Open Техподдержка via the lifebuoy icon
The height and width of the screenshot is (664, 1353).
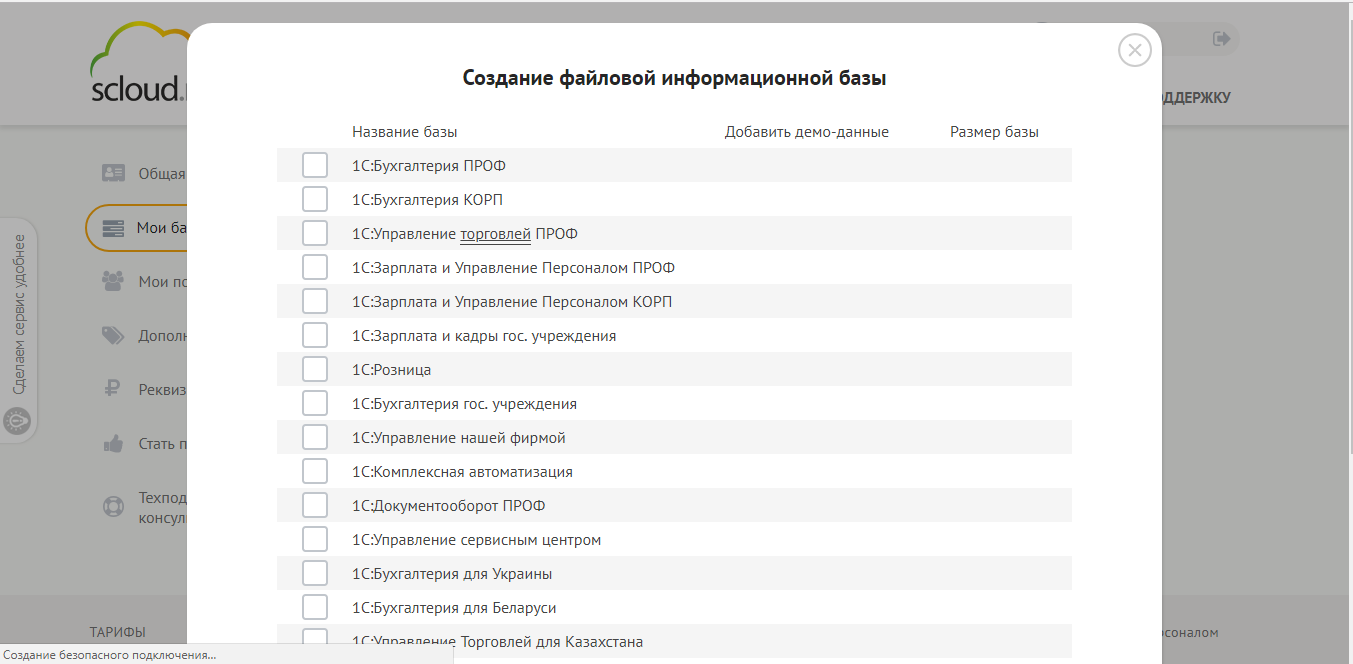(x=112, y=505)
